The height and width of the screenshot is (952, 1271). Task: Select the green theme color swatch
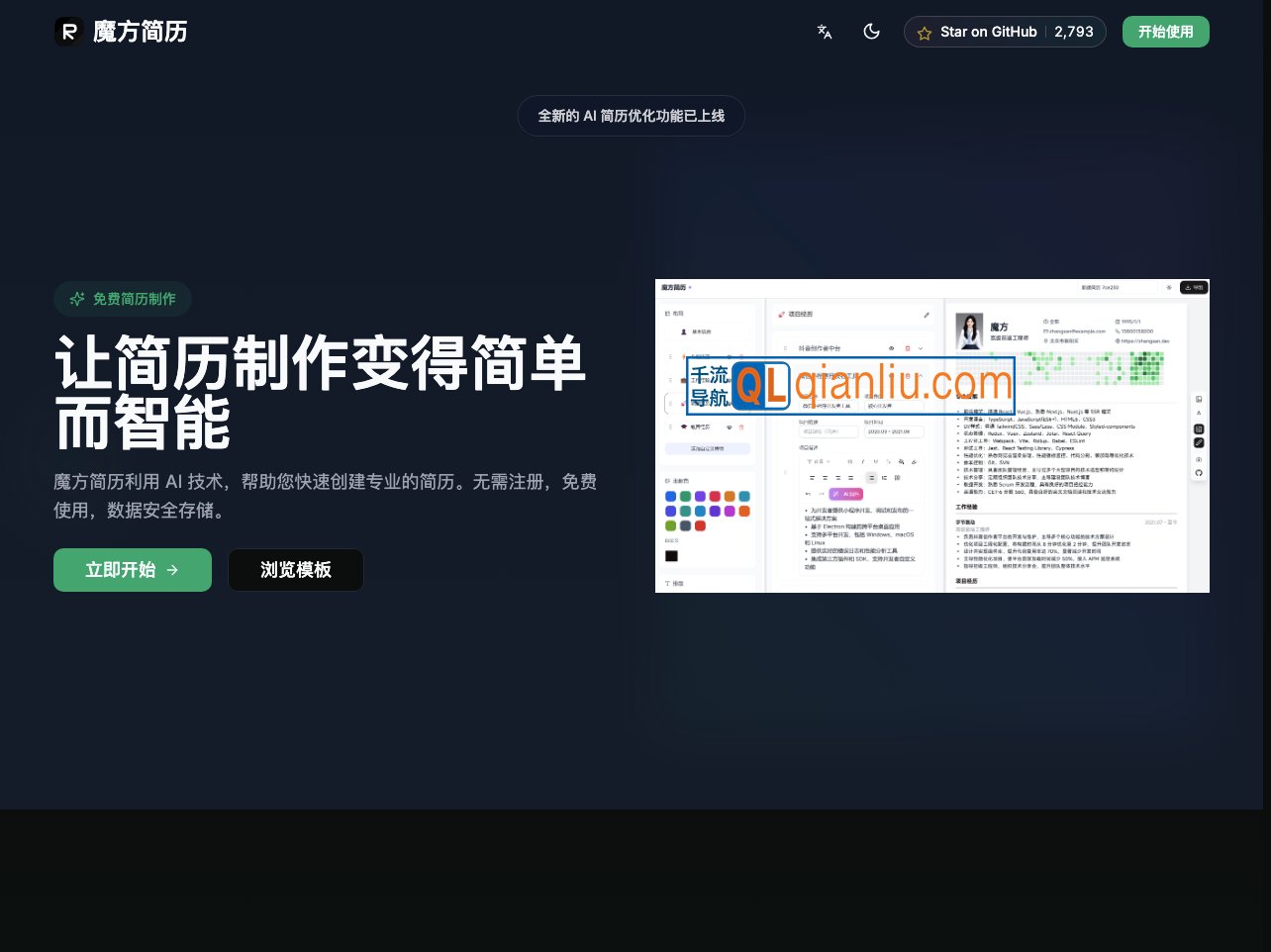(x=685, y=496)
